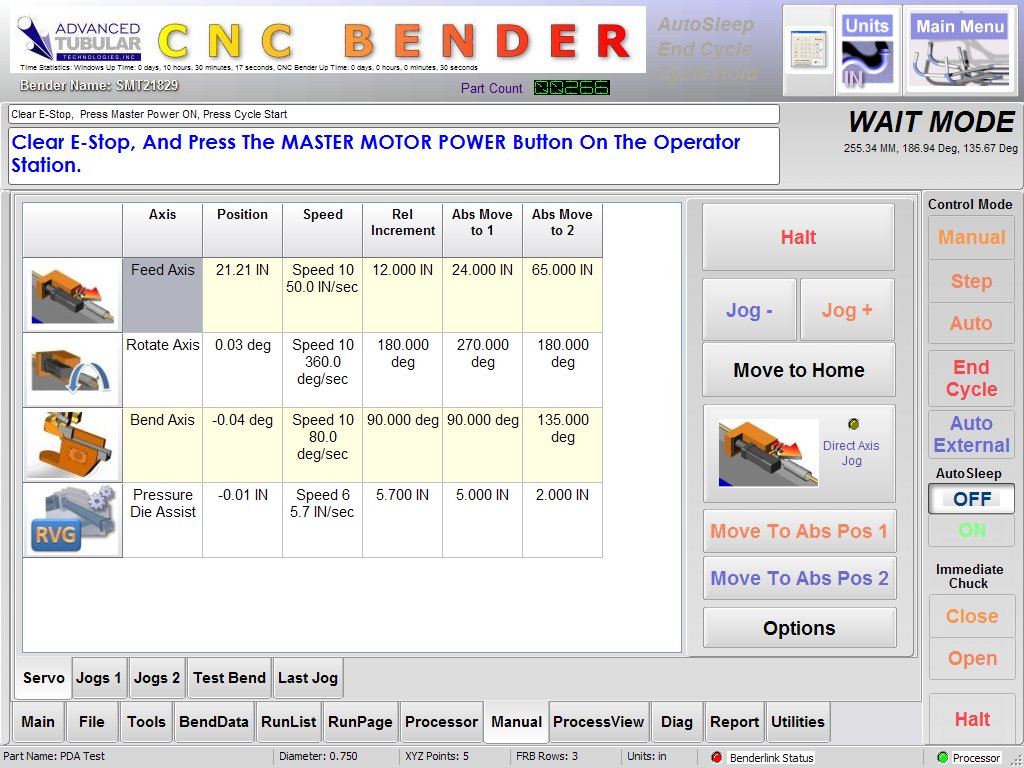Click Move To Abs Pos 1
This screenshot has height=768, width=1024.
(799, 532)
